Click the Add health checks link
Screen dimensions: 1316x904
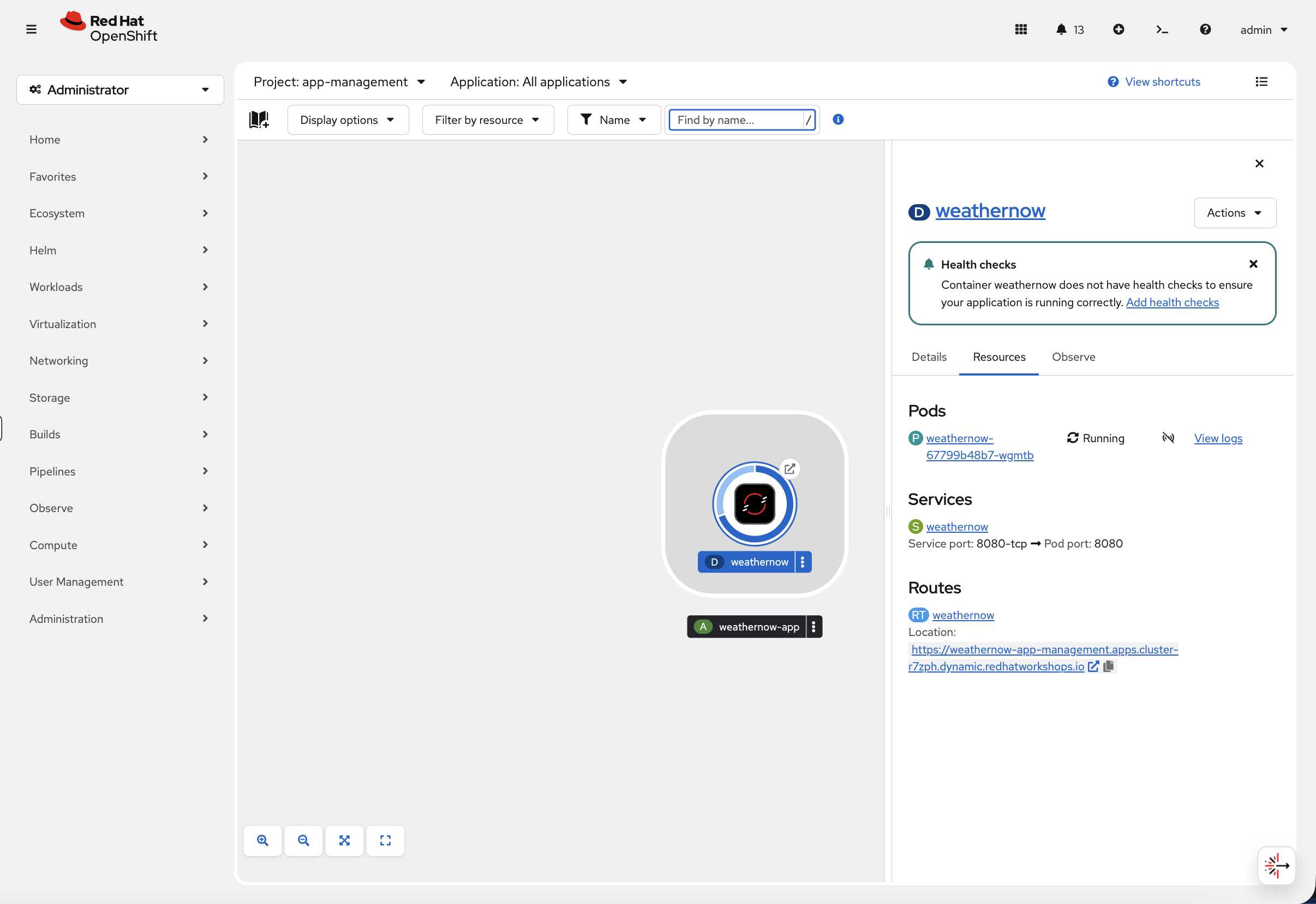1172,302
